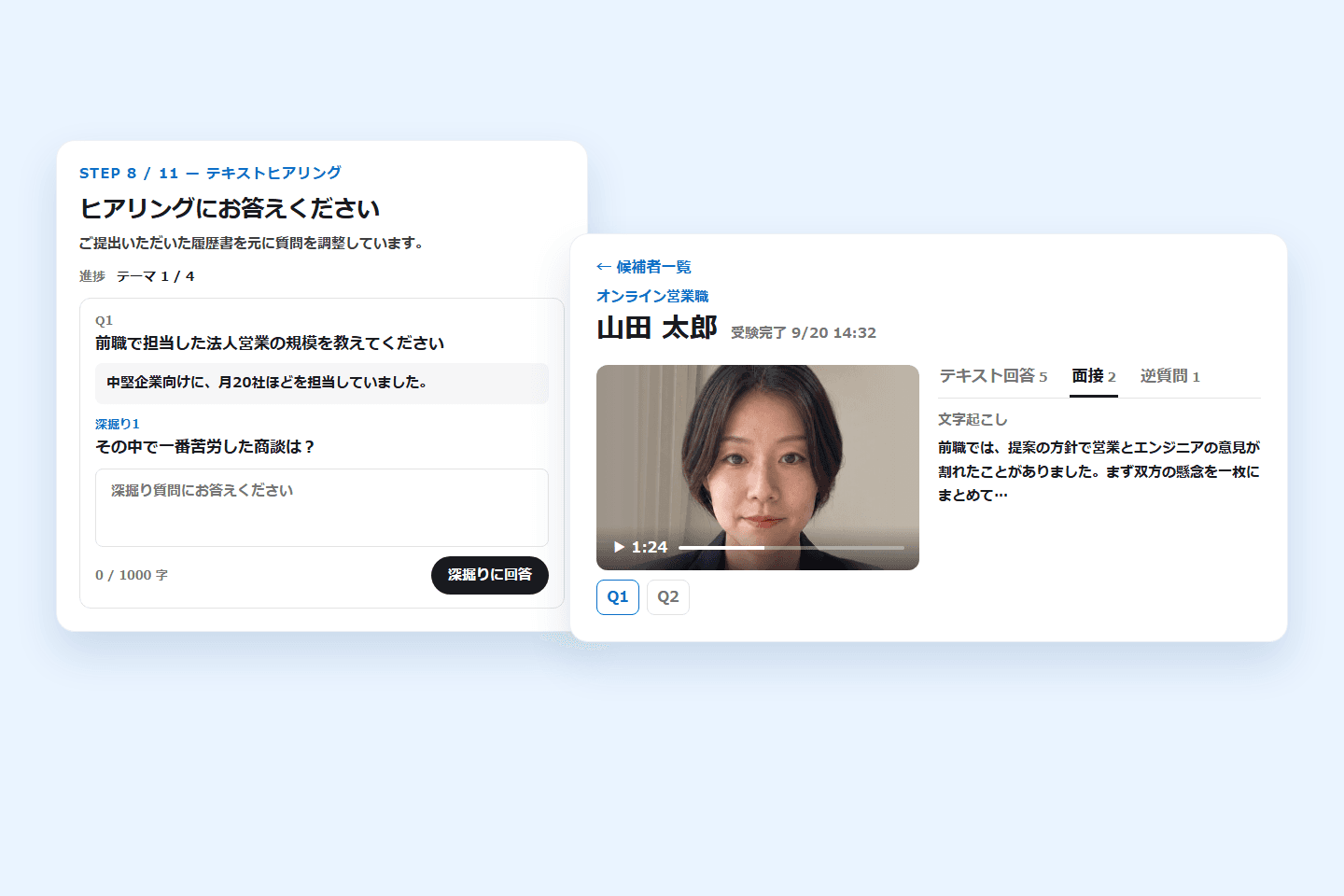Click the candidate video thumbnail

(758, 468)
